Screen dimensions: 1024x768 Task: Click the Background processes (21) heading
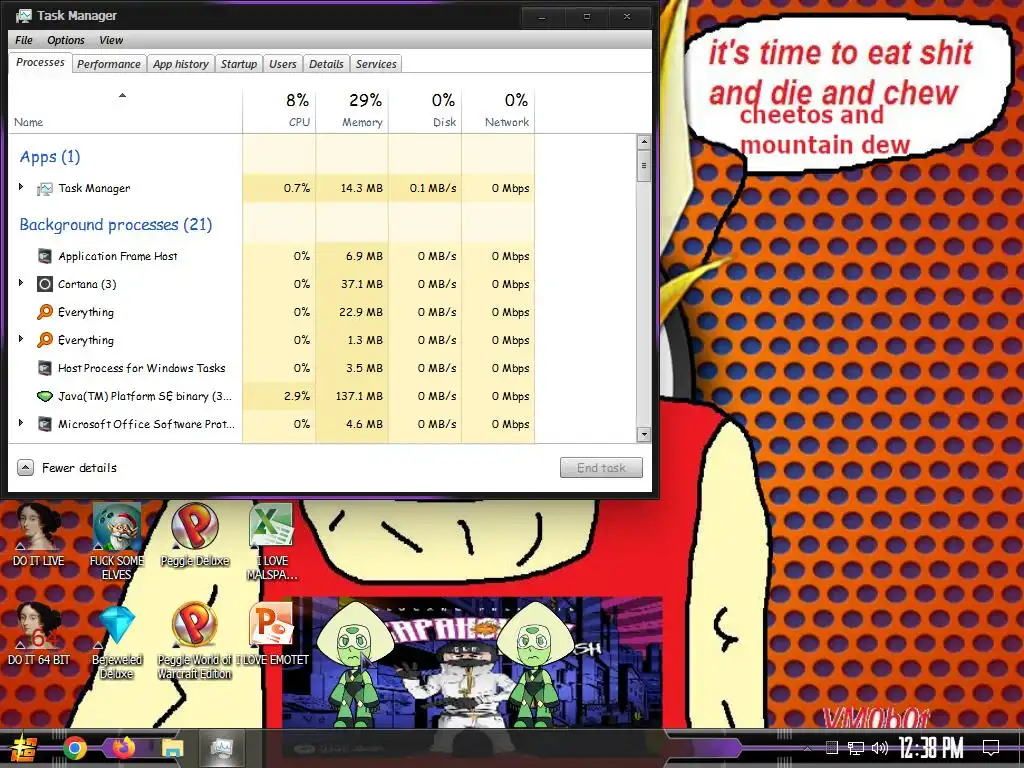point(116,225)
